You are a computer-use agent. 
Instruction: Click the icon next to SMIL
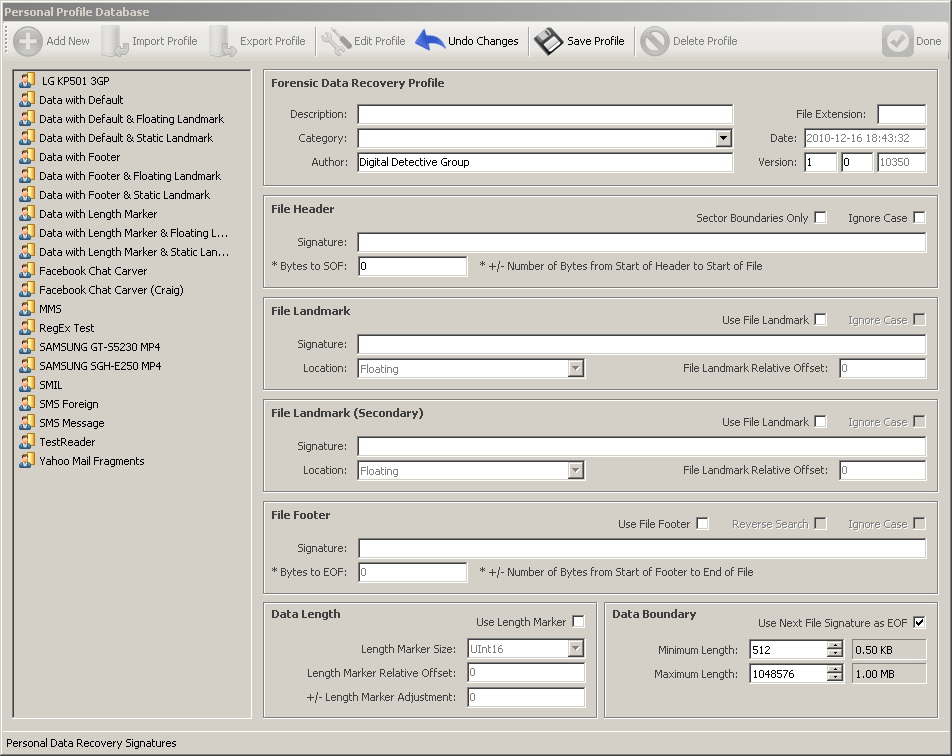click(27, 384)
